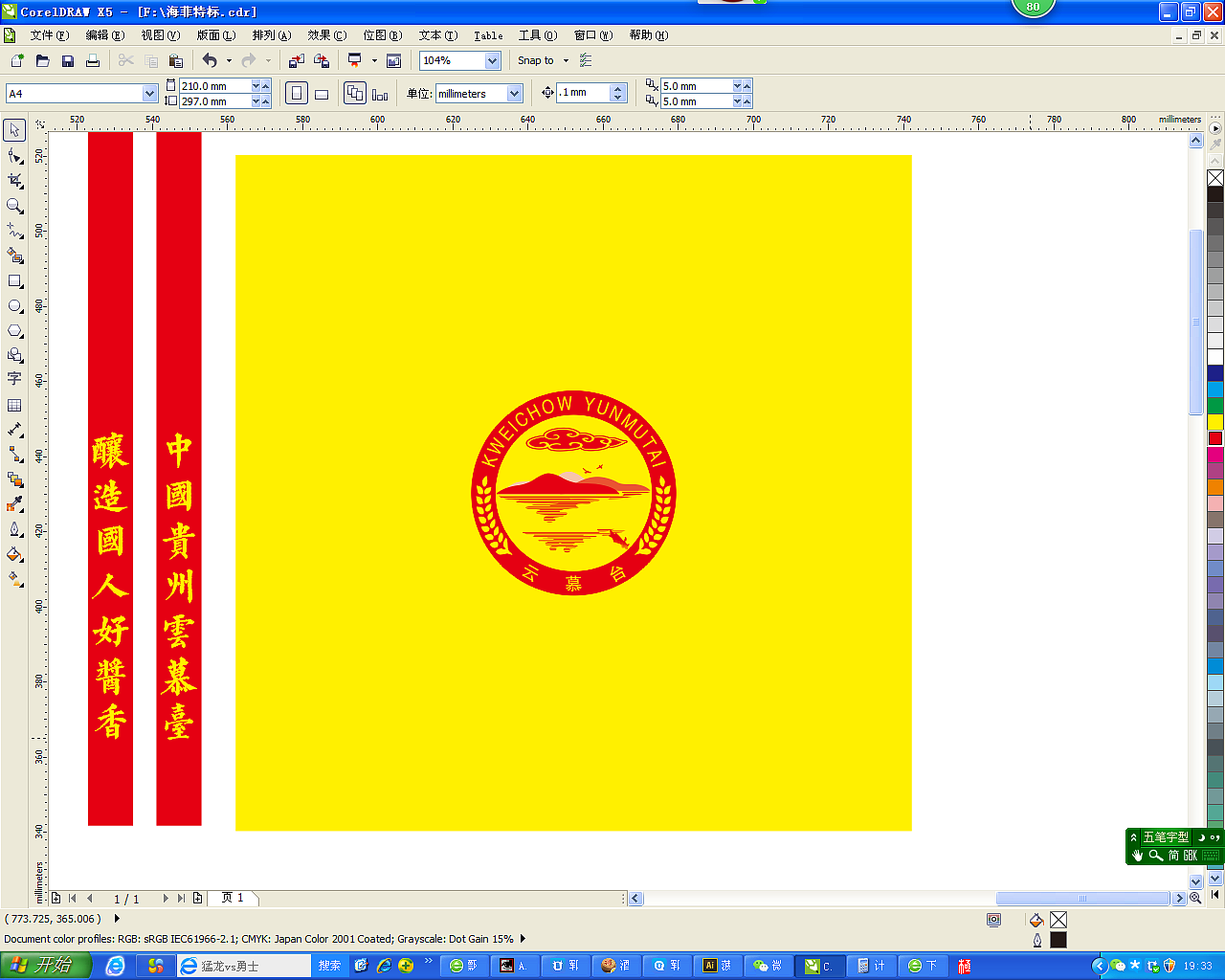Select the Crop tool
Screen dimensions: 1225x980
(14, 180)
